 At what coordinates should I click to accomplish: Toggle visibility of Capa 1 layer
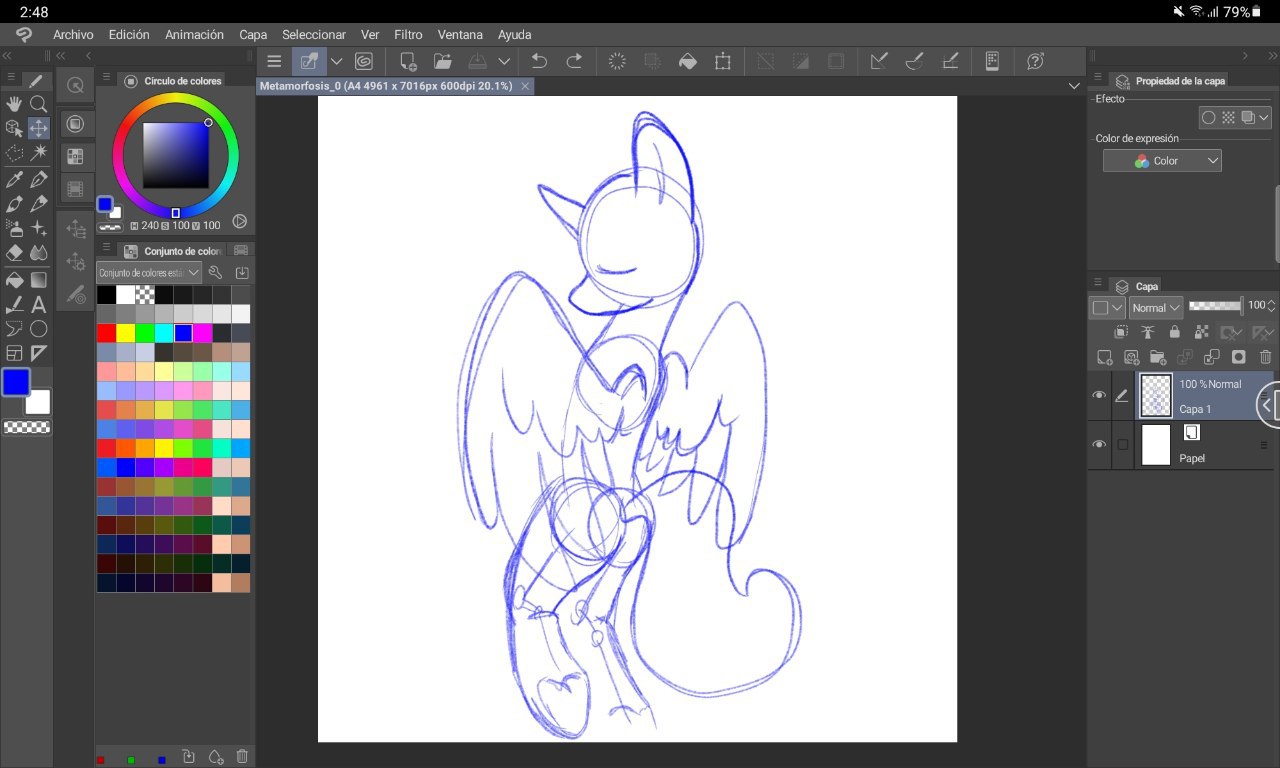(x=1099, y=396)
